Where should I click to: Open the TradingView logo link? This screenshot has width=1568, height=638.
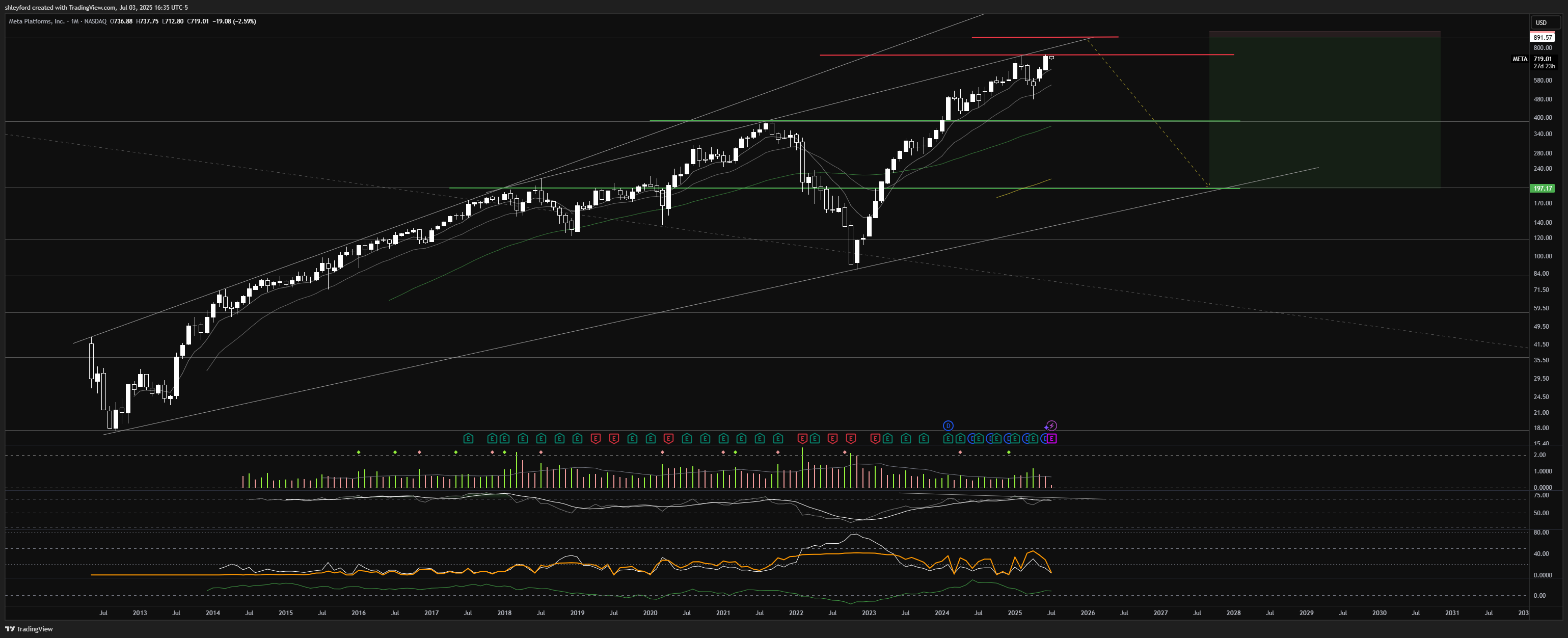[29, 629]
